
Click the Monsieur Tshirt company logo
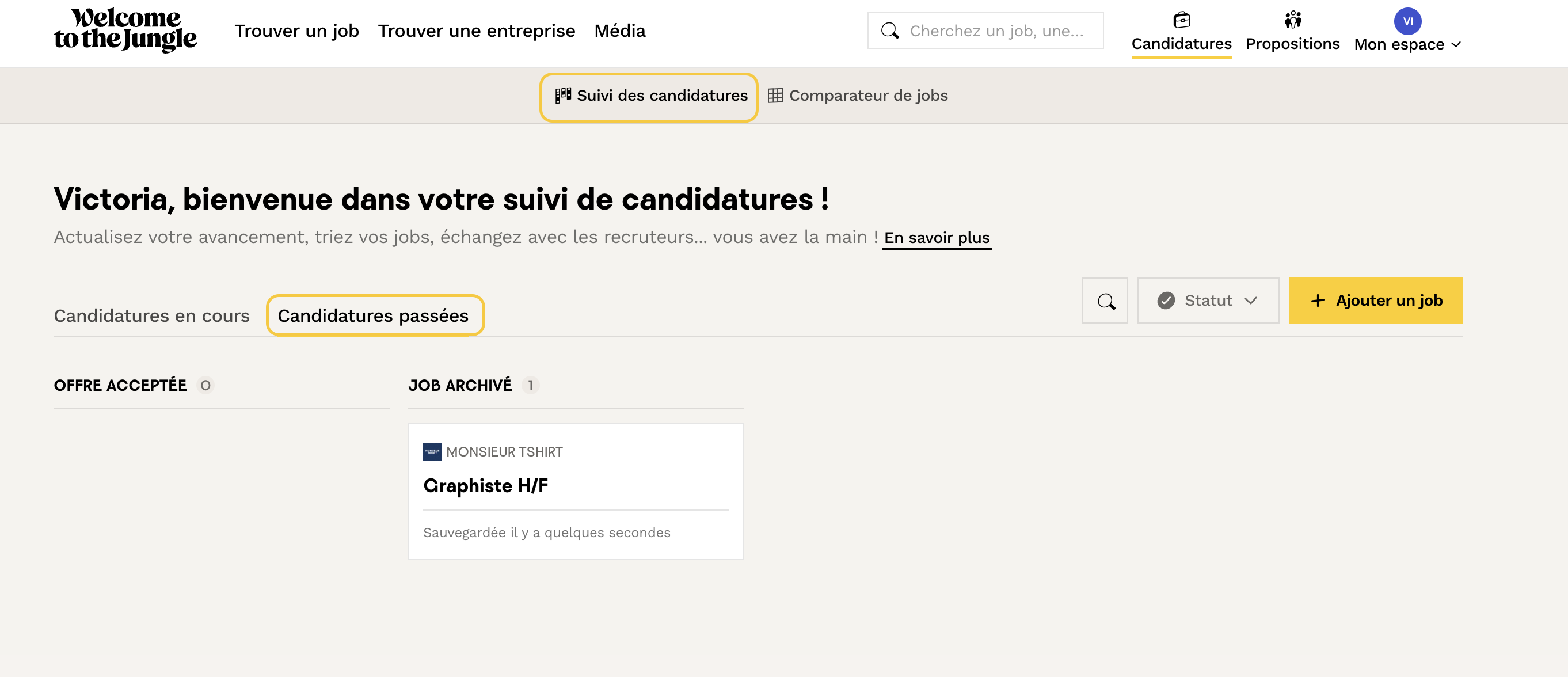pyautogui.click(x=432, y=452)
